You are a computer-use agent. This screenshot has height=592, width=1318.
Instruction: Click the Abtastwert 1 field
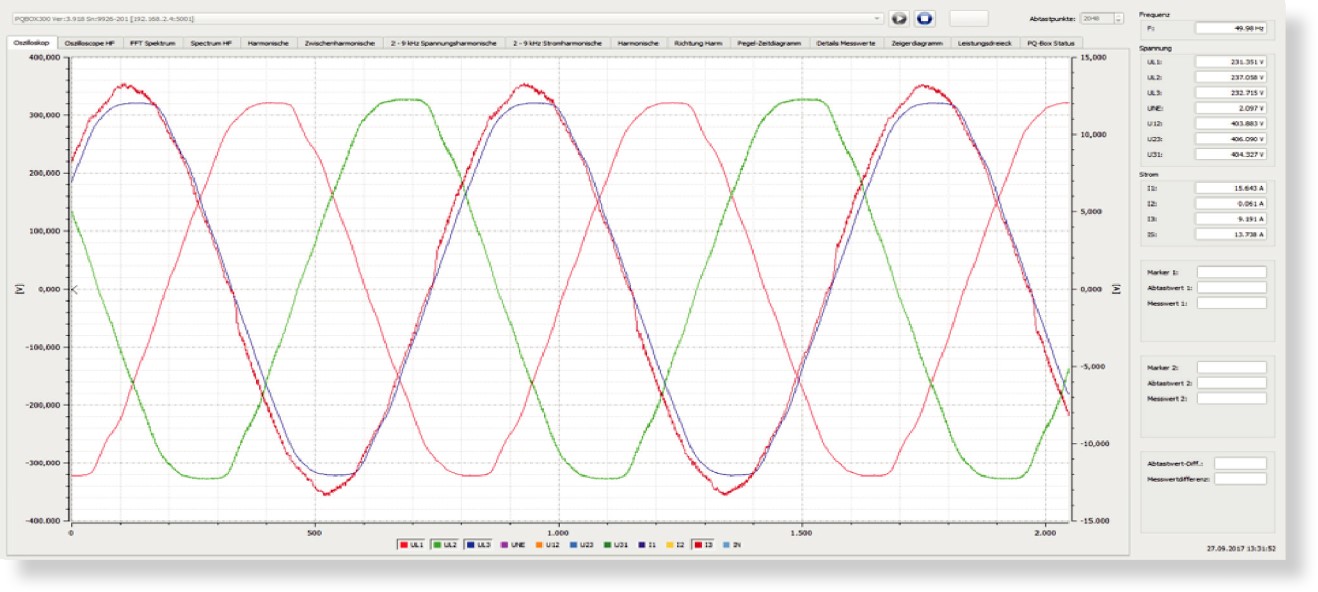coord(1231,287)
